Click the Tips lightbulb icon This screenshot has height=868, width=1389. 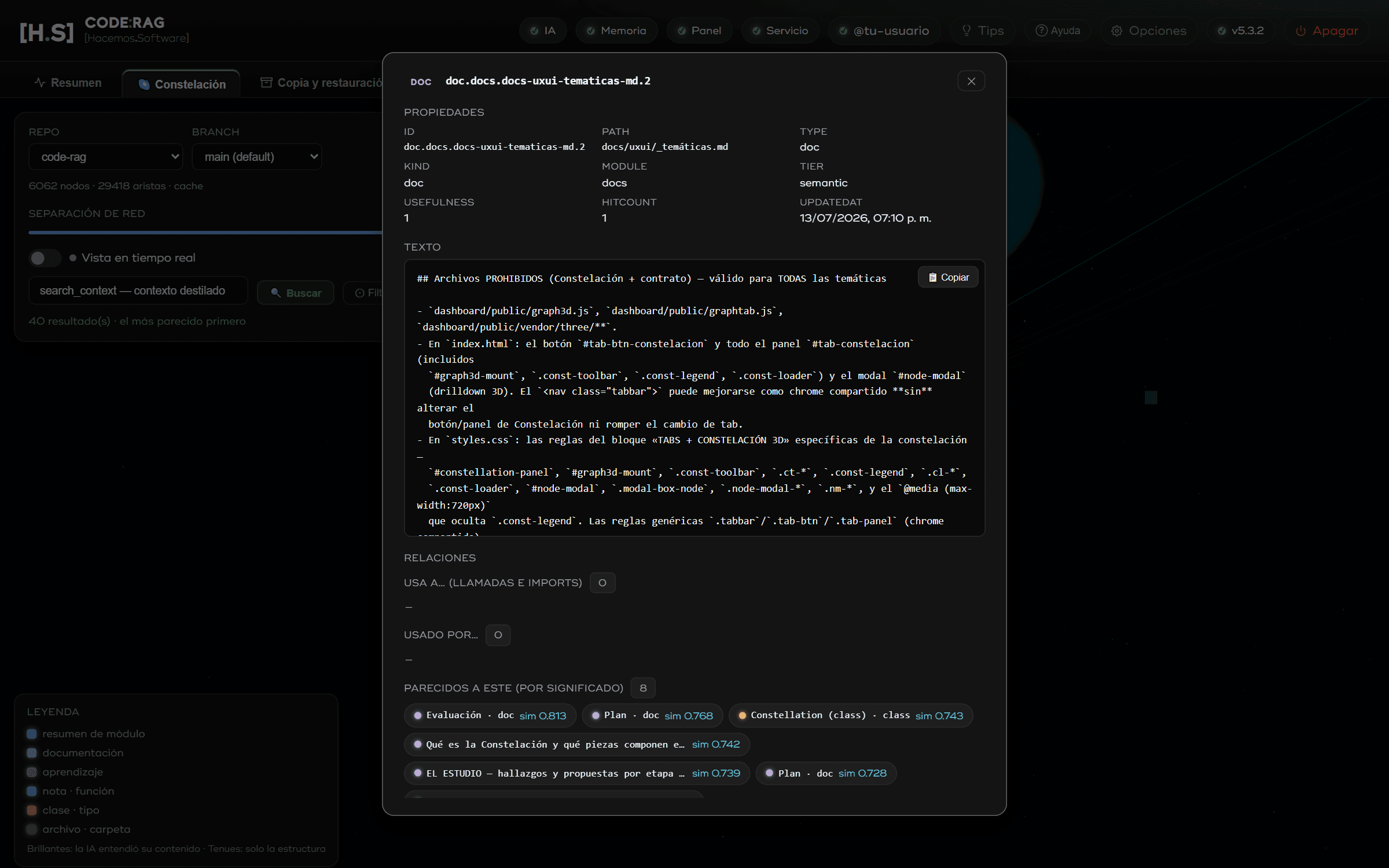(x=967, y=30)
